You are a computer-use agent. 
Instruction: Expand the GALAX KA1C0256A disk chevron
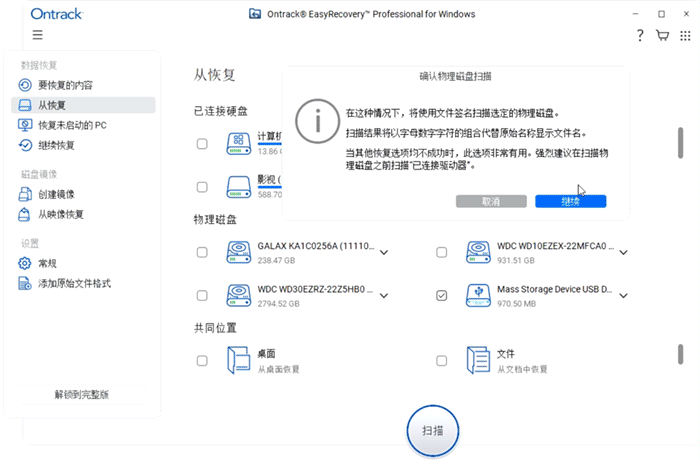[384, 253]
